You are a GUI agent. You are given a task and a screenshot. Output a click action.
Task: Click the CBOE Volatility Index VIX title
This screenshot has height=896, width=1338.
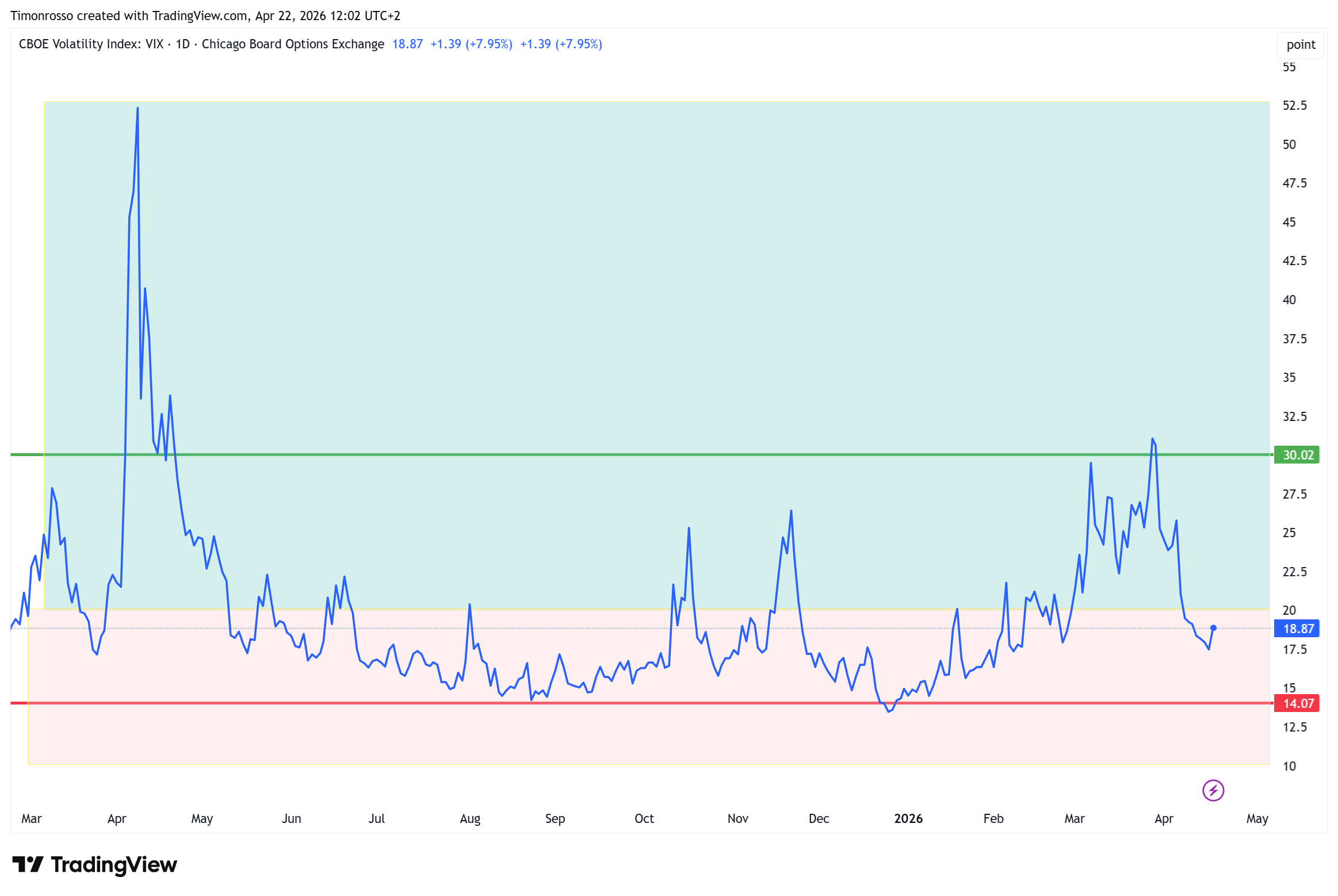(x=91, y=44)
